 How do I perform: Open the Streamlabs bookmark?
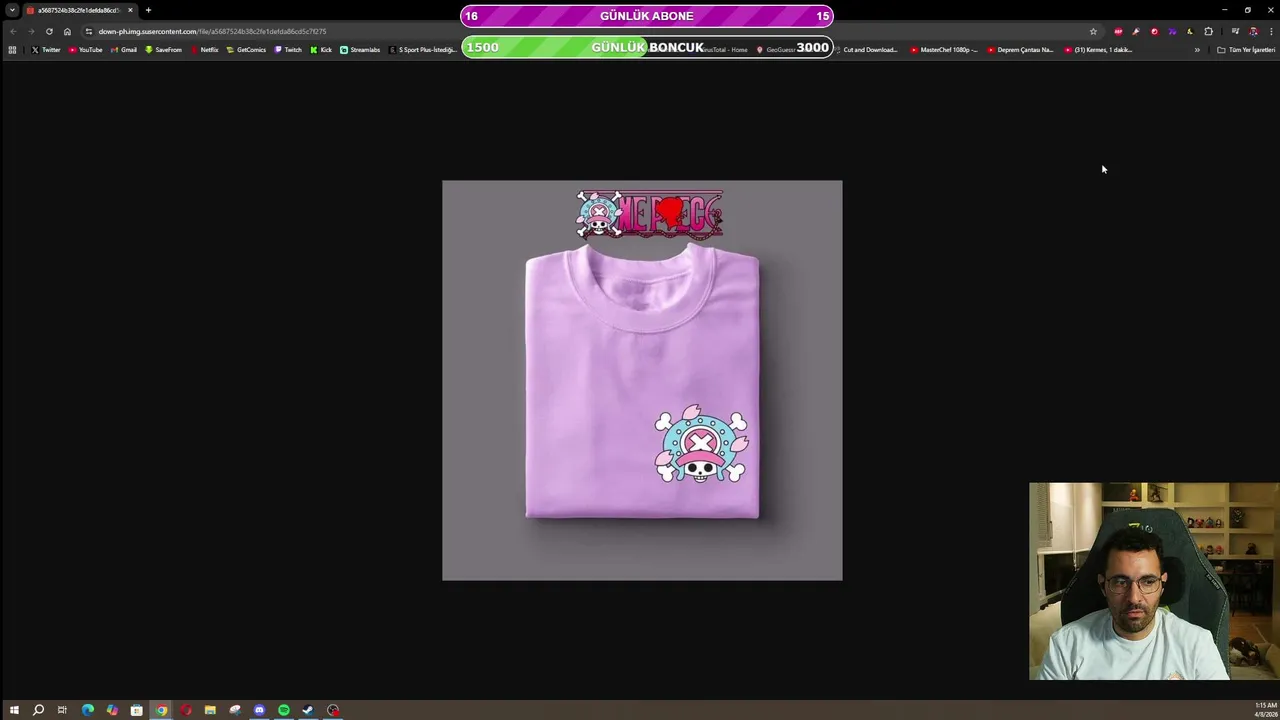point(360,49)
